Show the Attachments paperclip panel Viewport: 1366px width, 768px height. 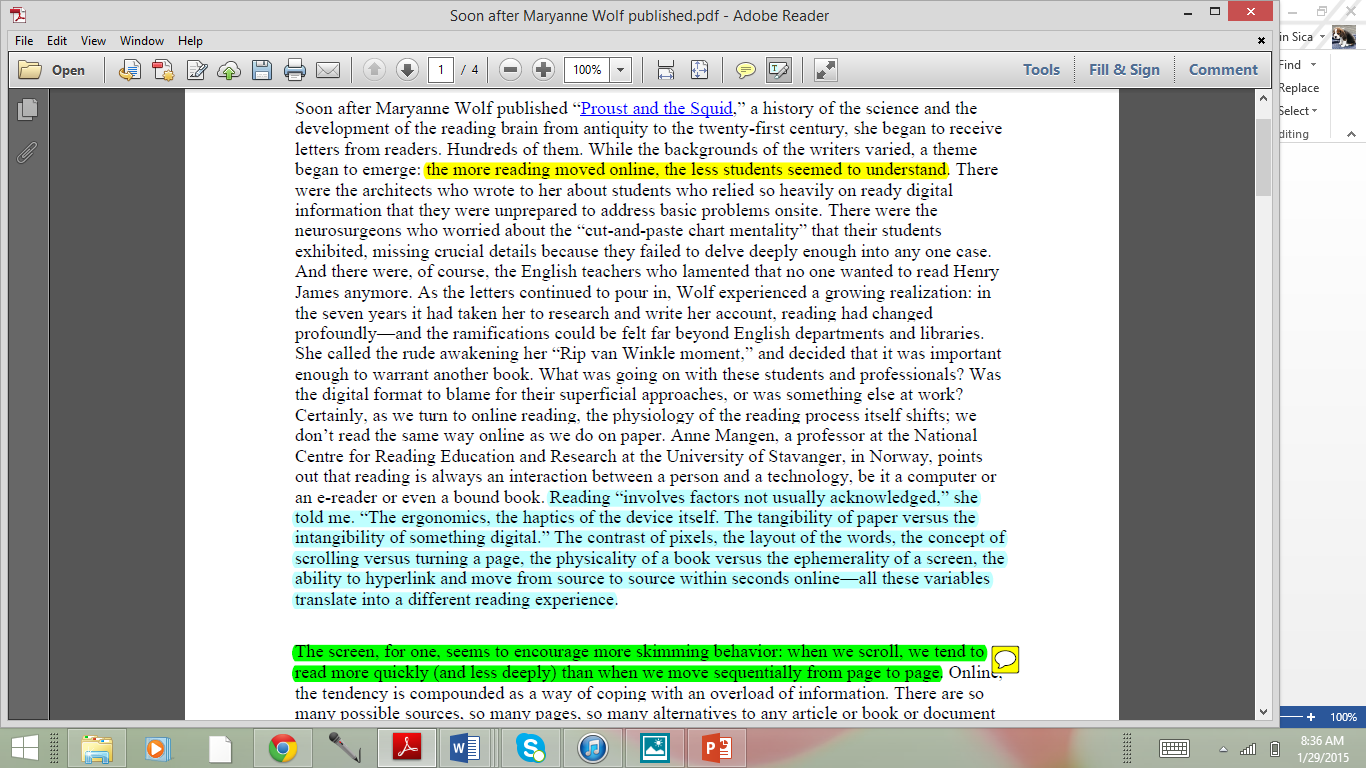click(27, 153)
